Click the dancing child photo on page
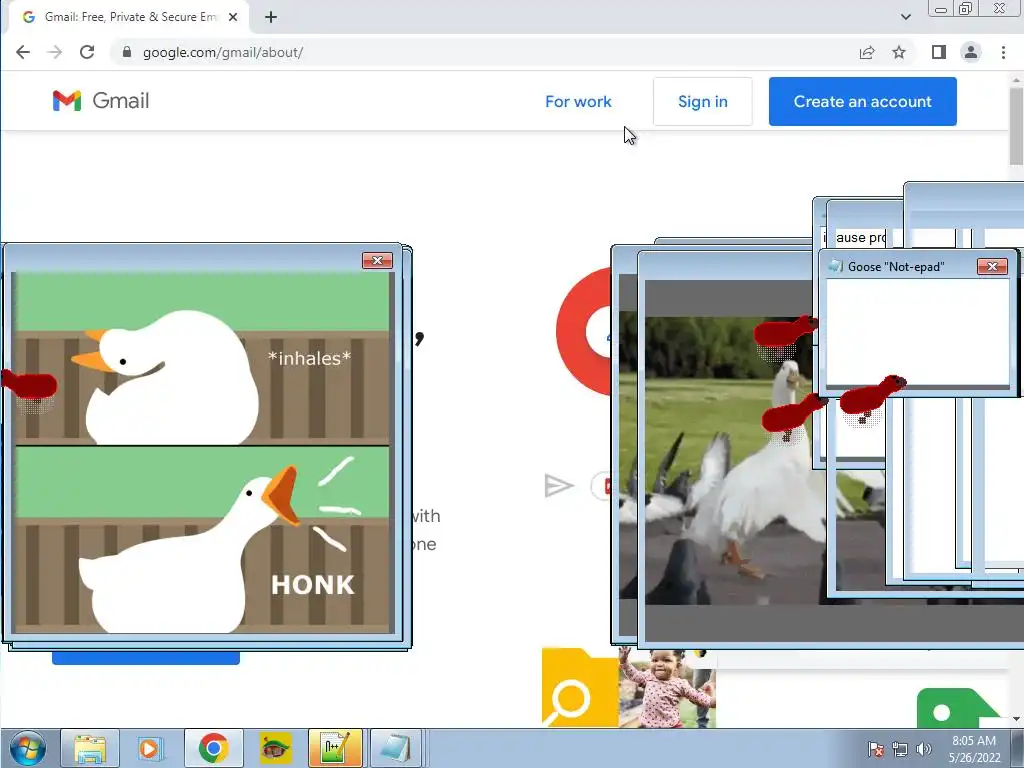The height and width of the screenshot is (768, 1024). click(667, 688)
